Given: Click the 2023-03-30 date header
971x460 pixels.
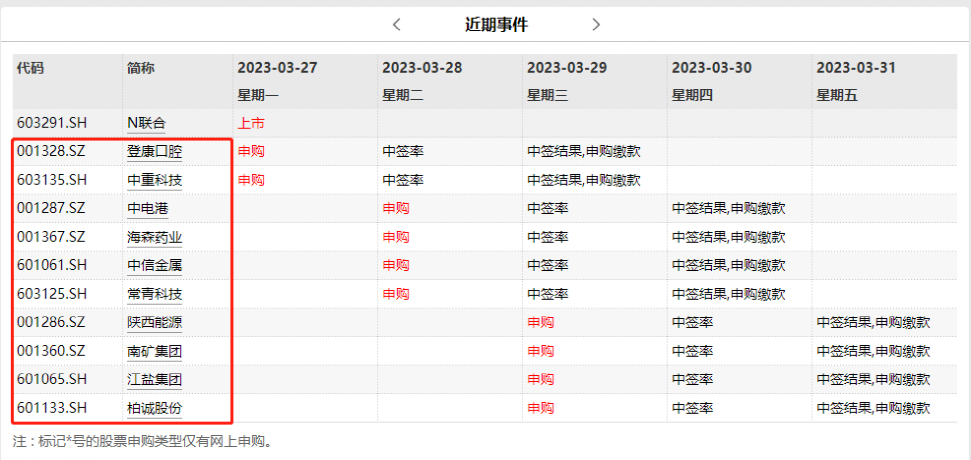Looking at the screenshot, I should [x=712, y=68].
